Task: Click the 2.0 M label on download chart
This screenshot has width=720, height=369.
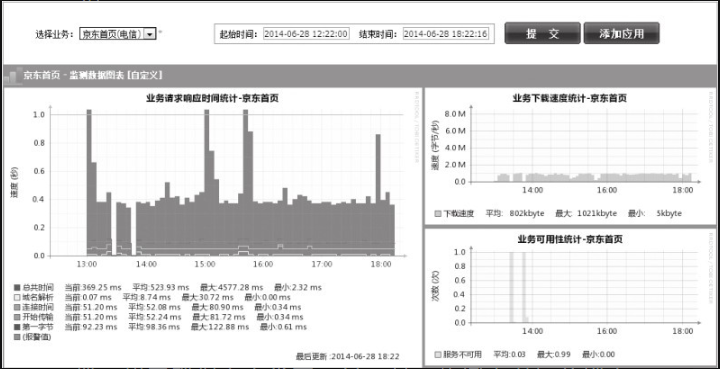Action: click(x=456, y=165)
